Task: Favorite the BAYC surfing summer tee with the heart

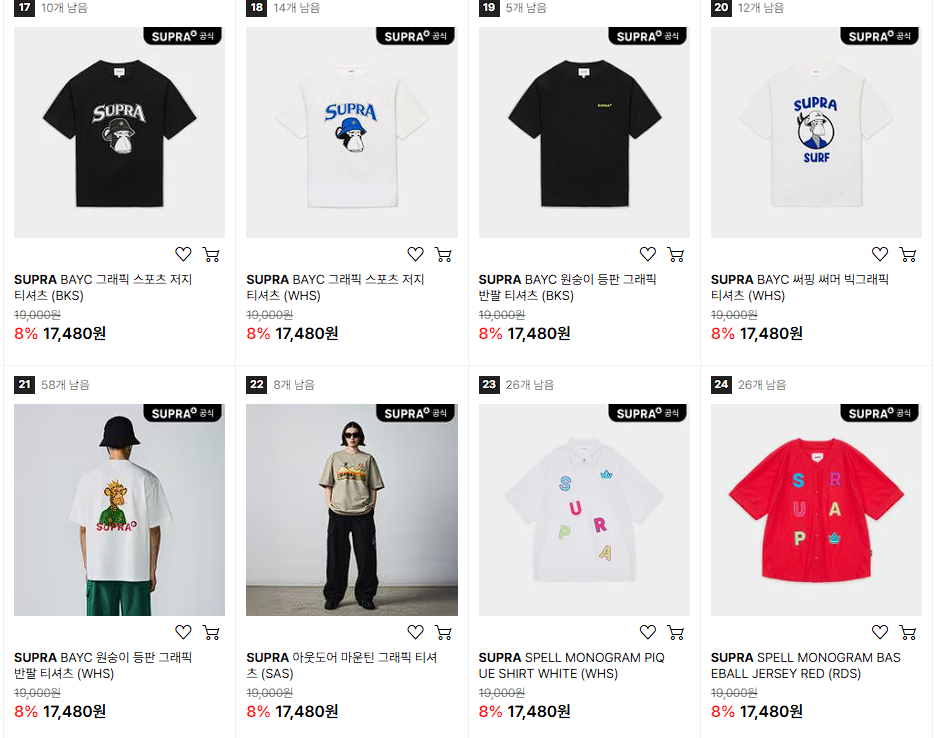Action: point(880,255)
